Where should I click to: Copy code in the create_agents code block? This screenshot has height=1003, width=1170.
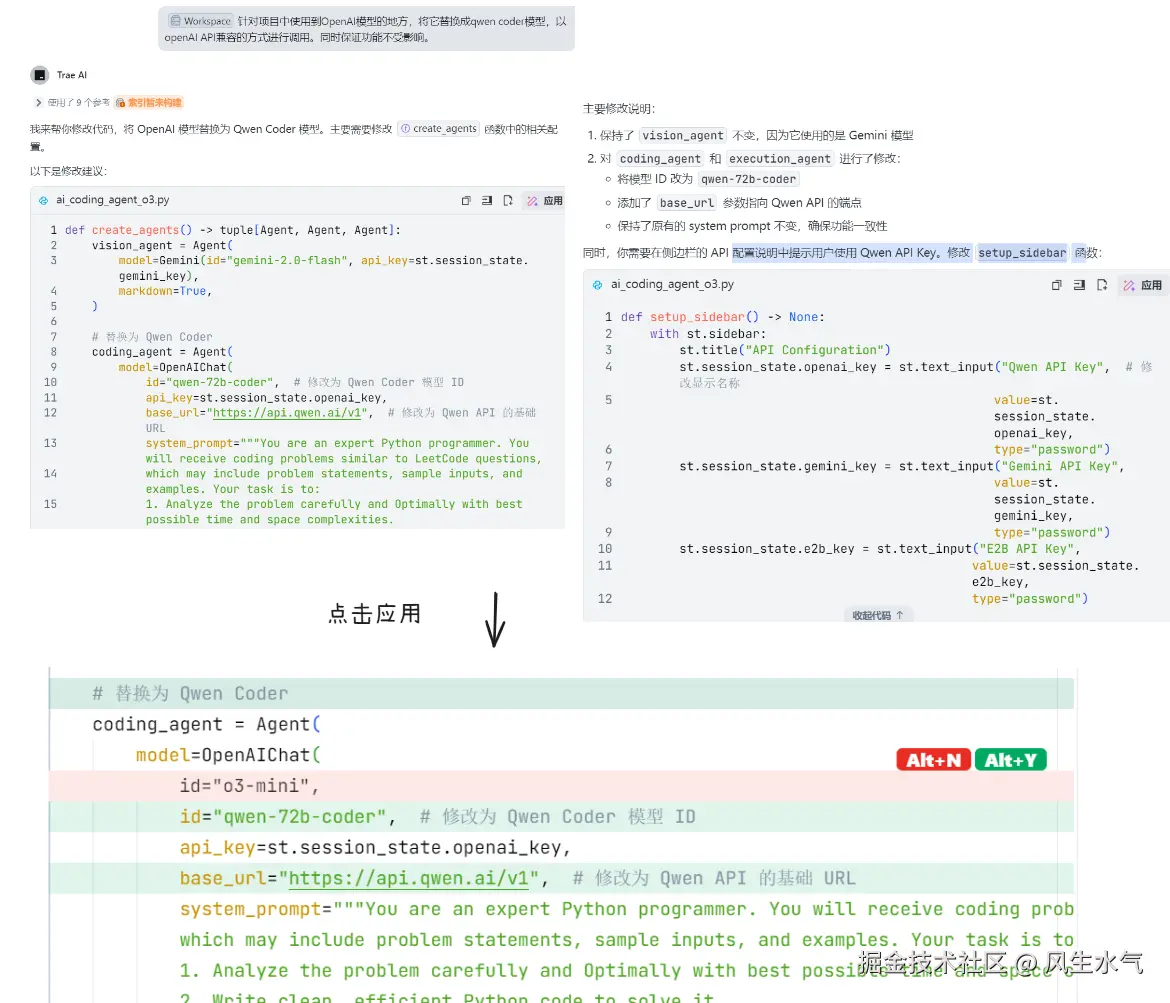[x=466, y=201]
